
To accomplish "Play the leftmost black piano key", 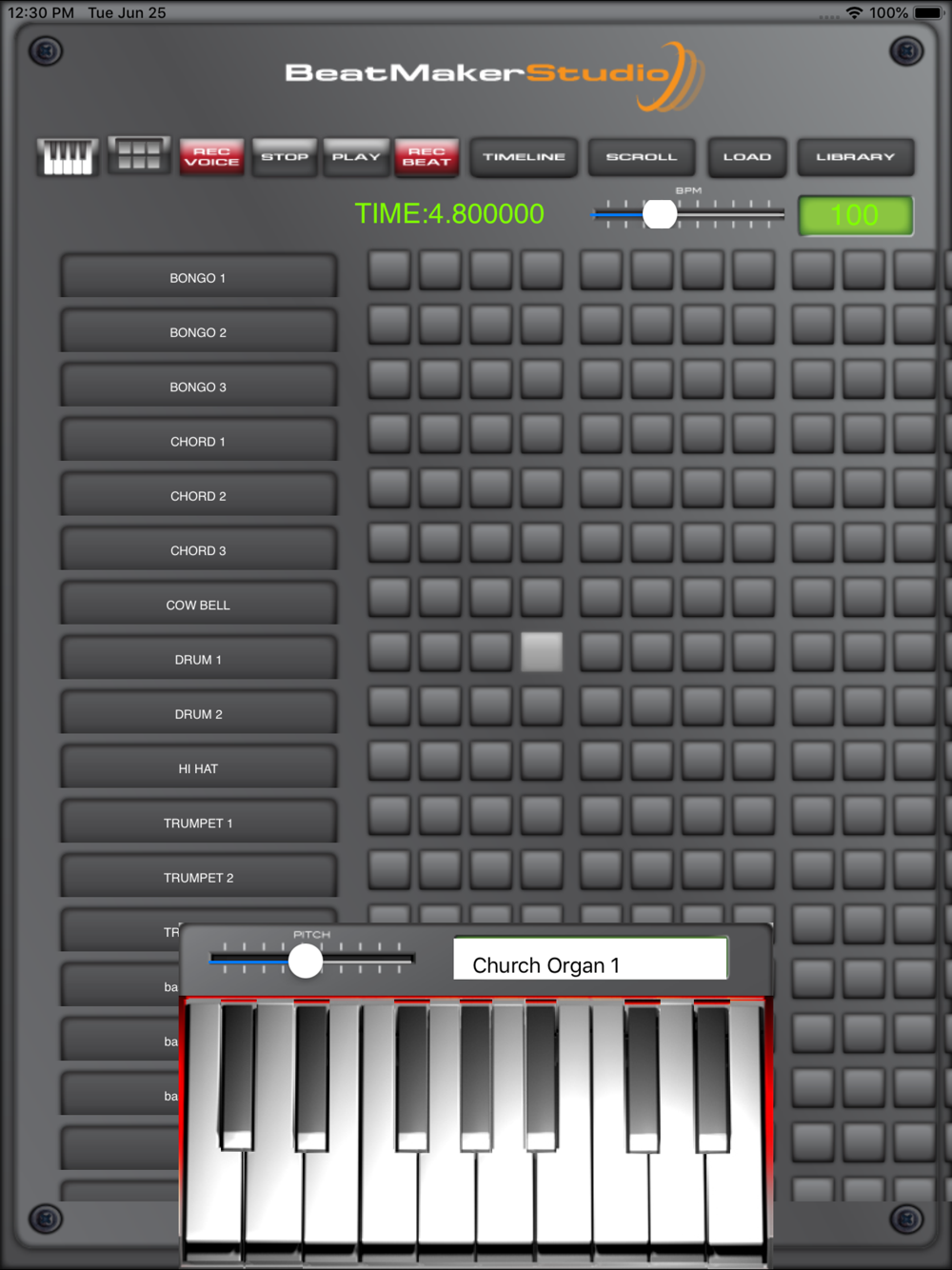I will coord(238,1076).
